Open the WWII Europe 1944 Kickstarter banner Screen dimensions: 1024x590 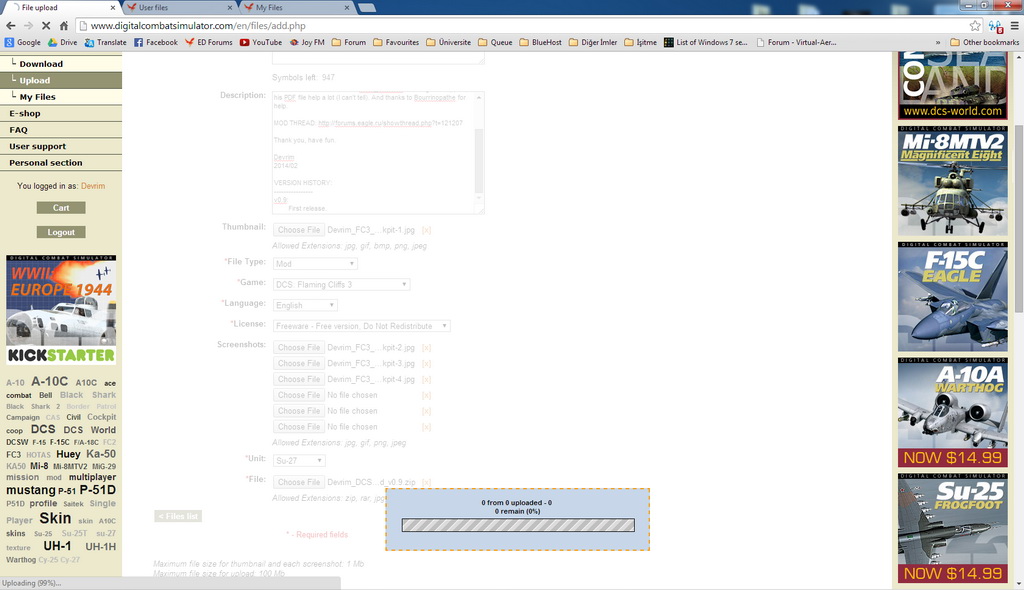[x=61, y=310]
